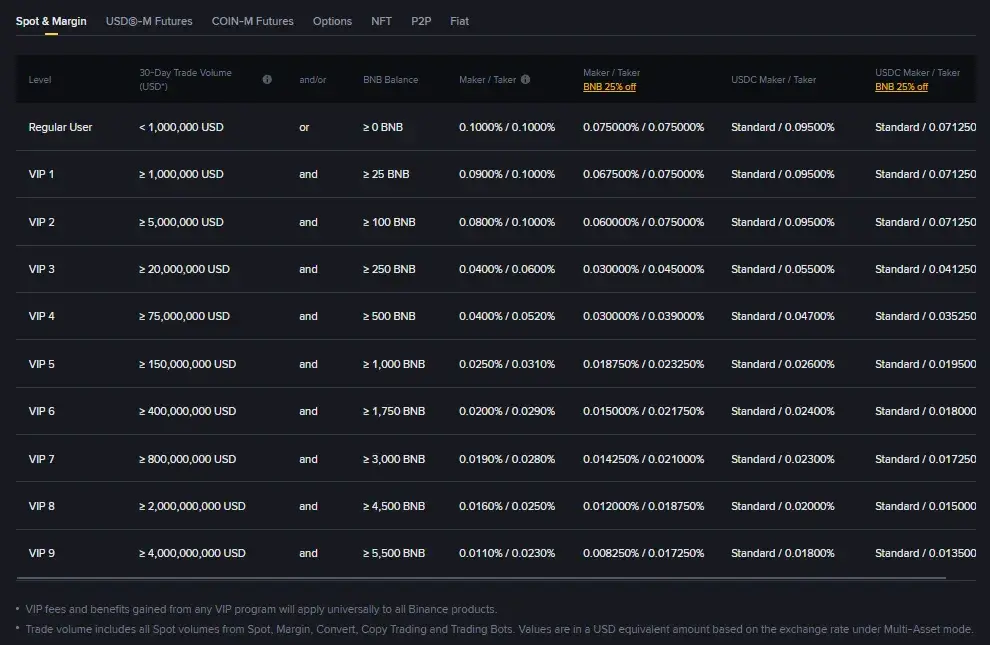This screenshot has height=645, width=990.
Task: Select the Options tab
Action: click(x=332, y=21)
